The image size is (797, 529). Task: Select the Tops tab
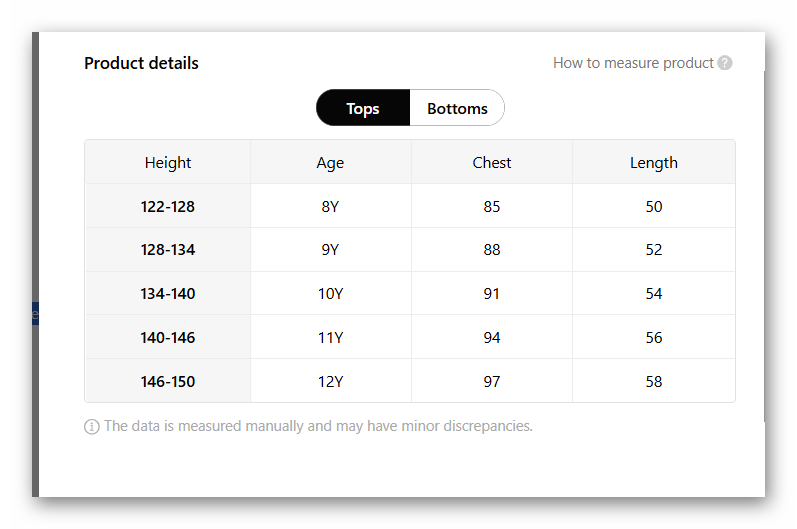click(362, 108)
